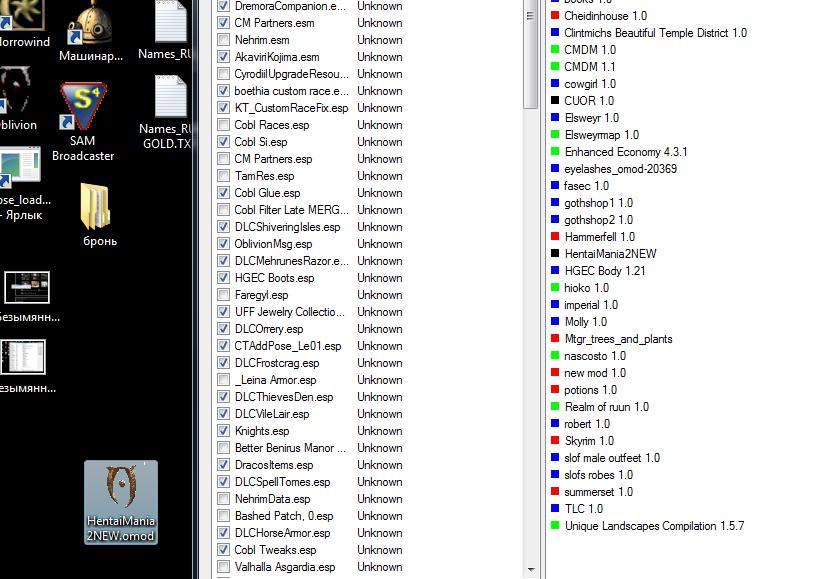Click the red icon of Mtgr_trees_and_plants
The width and height of the screenshot is (829, 579).
point(555,338)
